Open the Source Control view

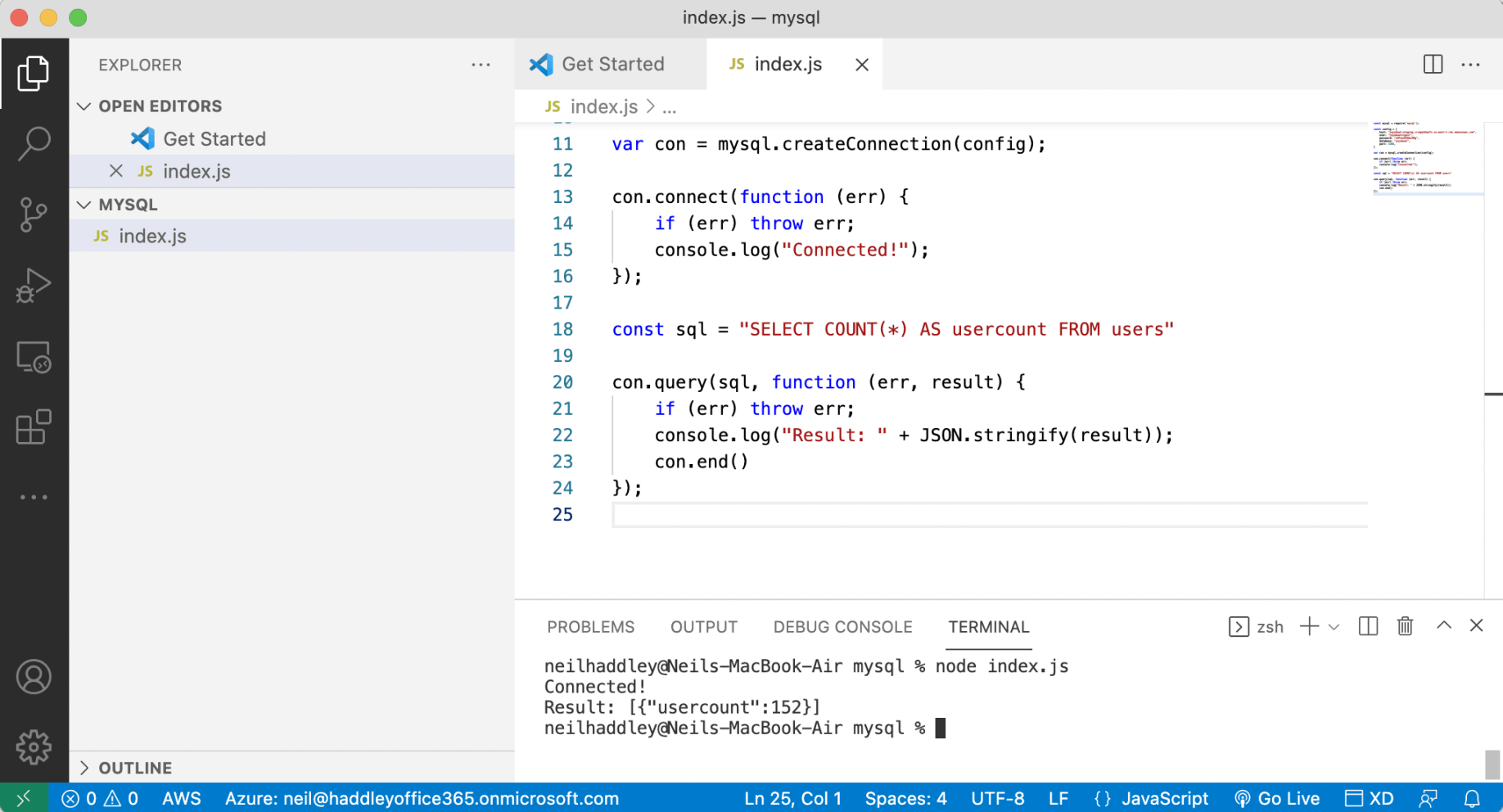coord(34,214)
